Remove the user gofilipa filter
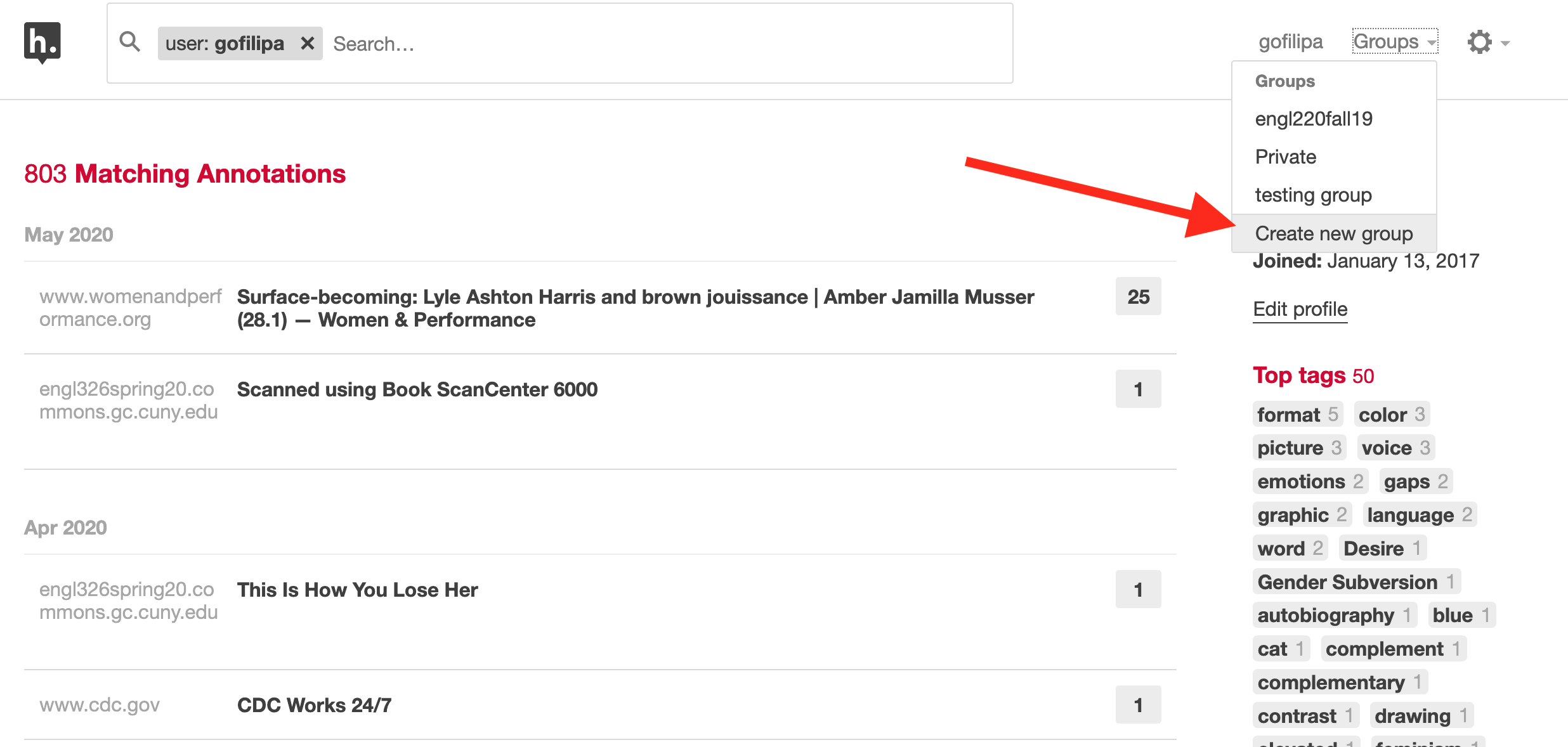The width and height of the screenshot is (1568, 747). pyautogui.click(x=308, y=43)
